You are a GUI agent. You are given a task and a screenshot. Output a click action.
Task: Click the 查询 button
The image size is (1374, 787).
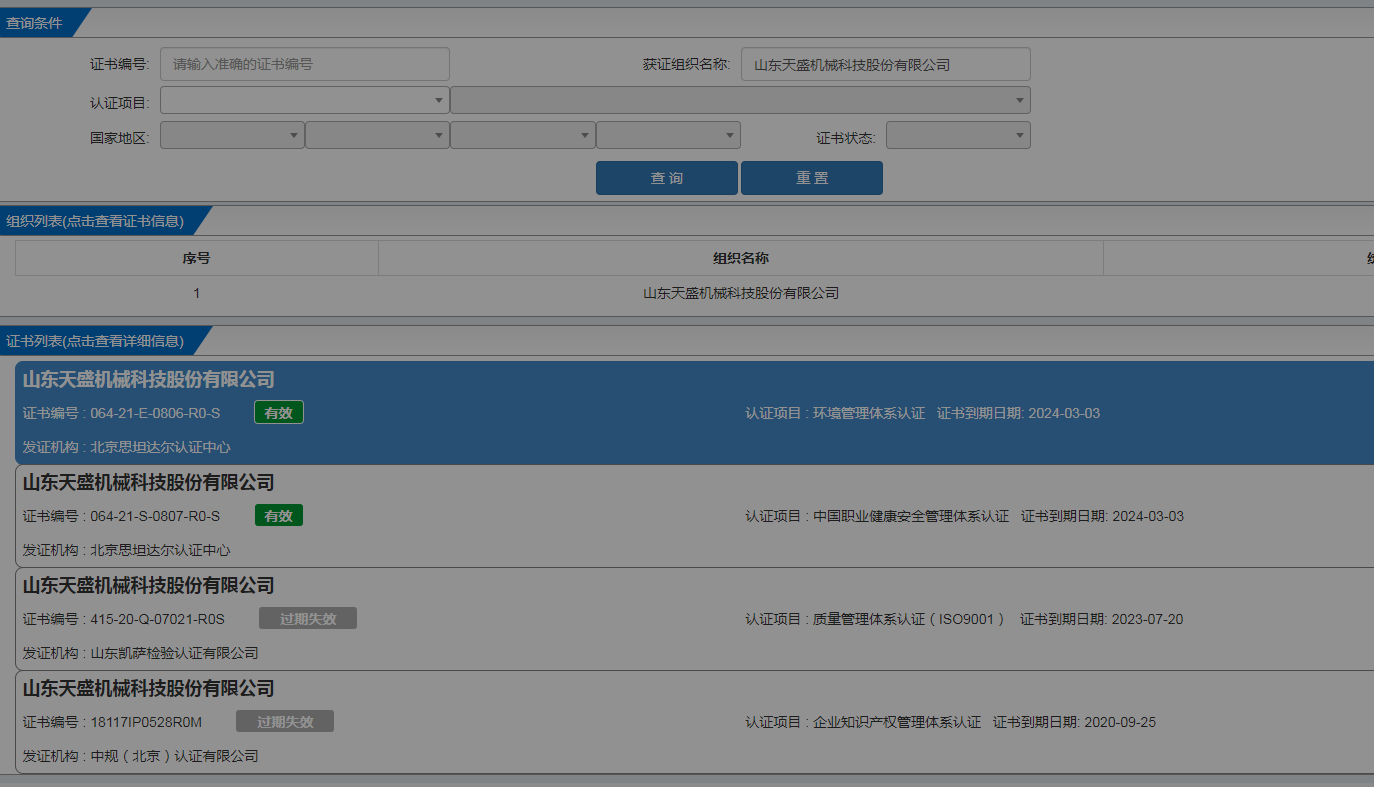tap(667, 178)
